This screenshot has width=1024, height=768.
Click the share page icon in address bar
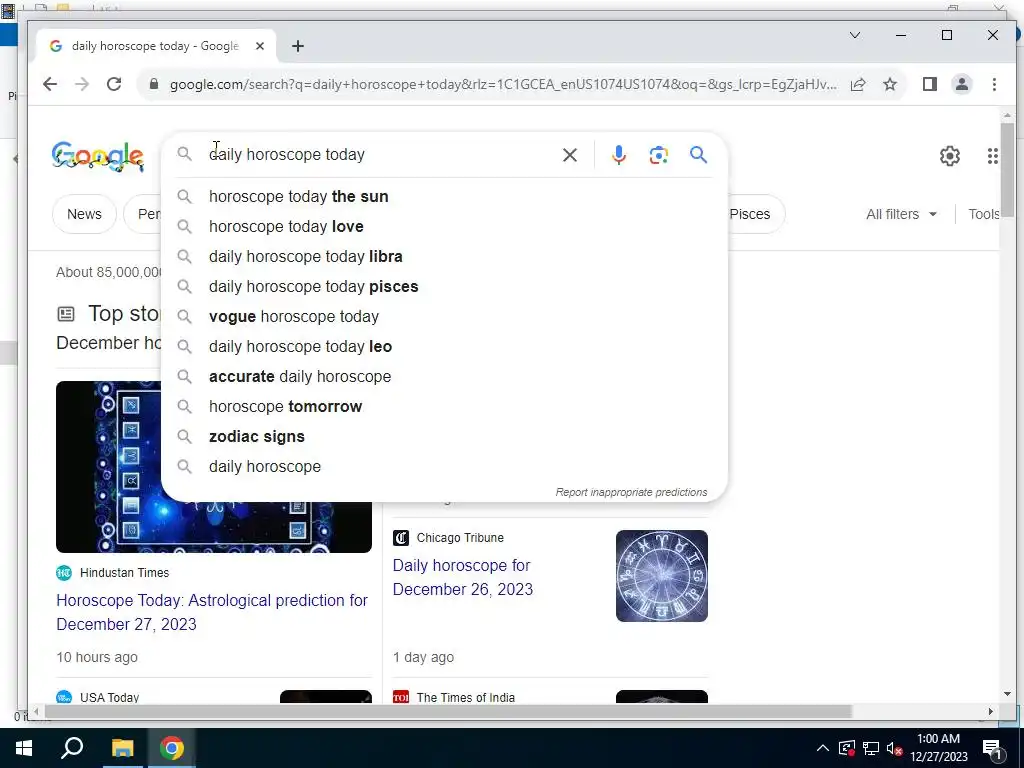click(x=858, y=84)
